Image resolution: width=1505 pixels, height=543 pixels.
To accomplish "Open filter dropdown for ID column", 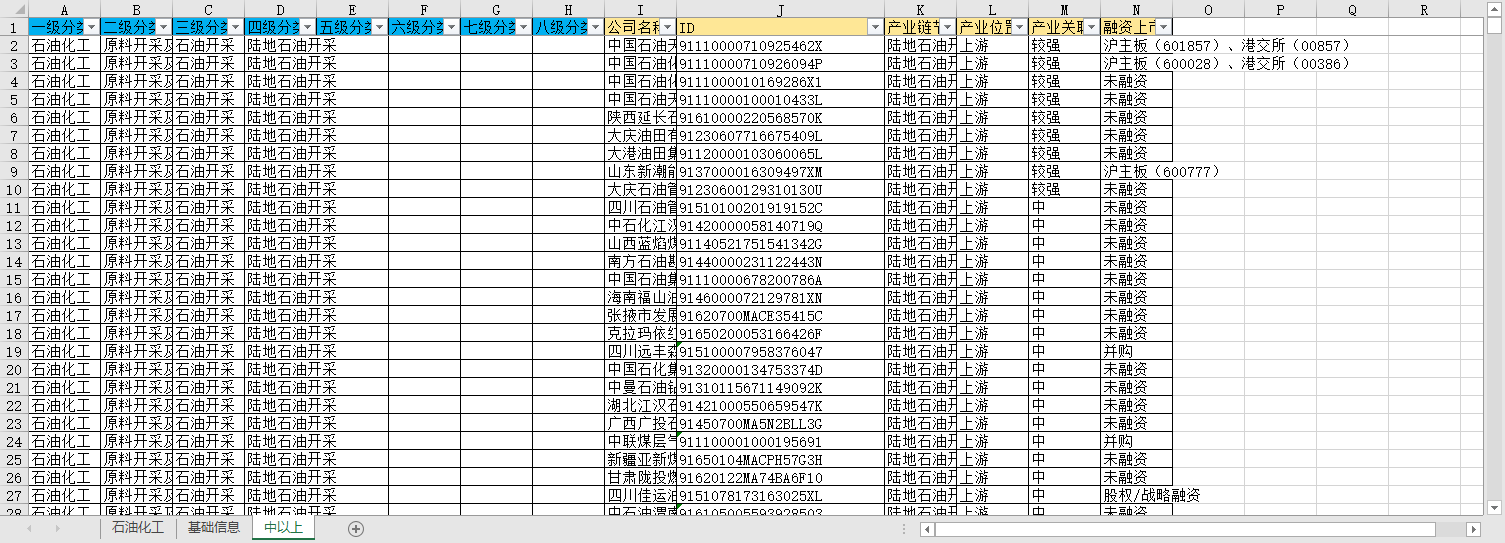I will [876, 27].
